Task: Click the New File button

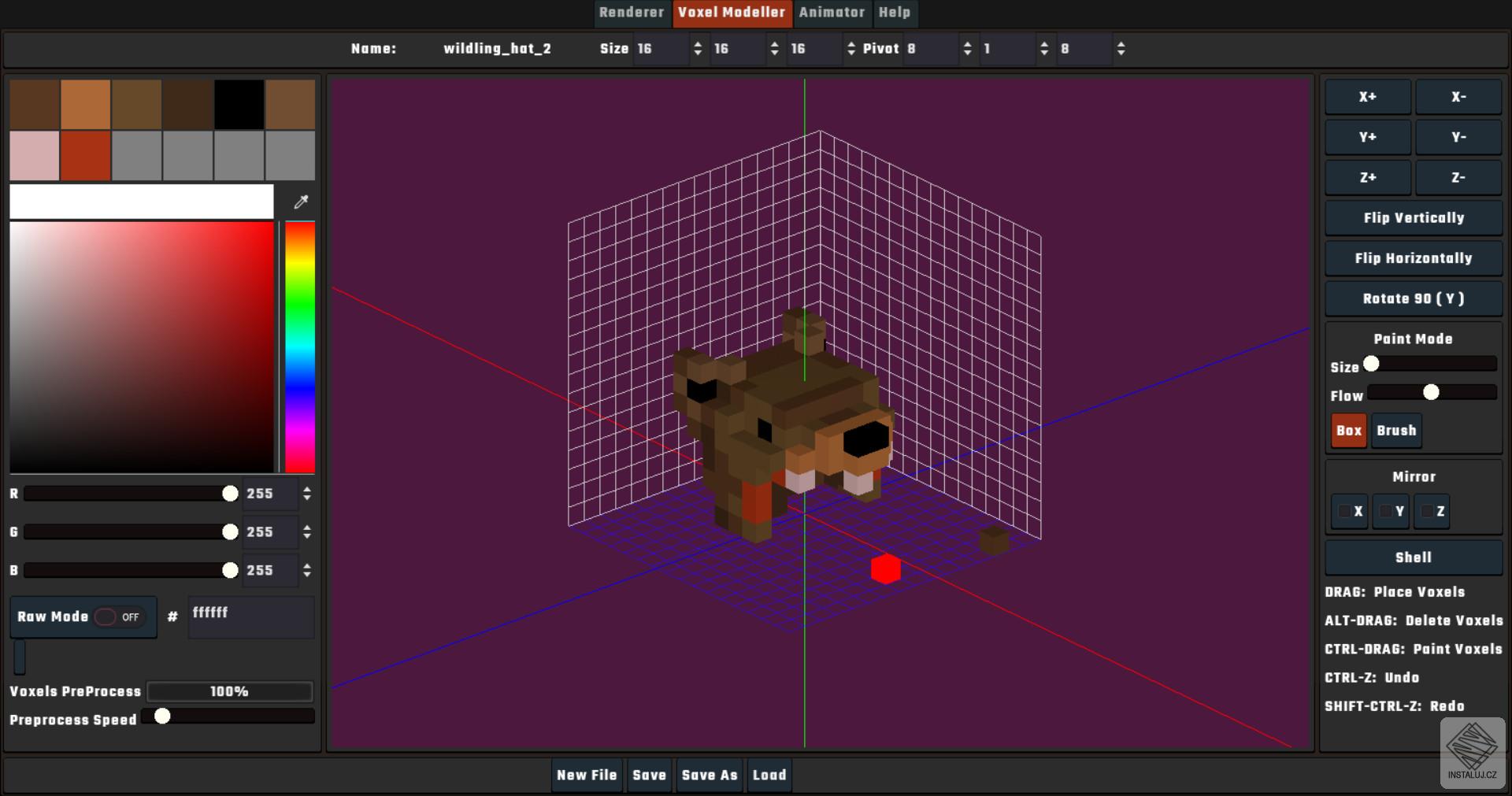Action: [587, 775]
